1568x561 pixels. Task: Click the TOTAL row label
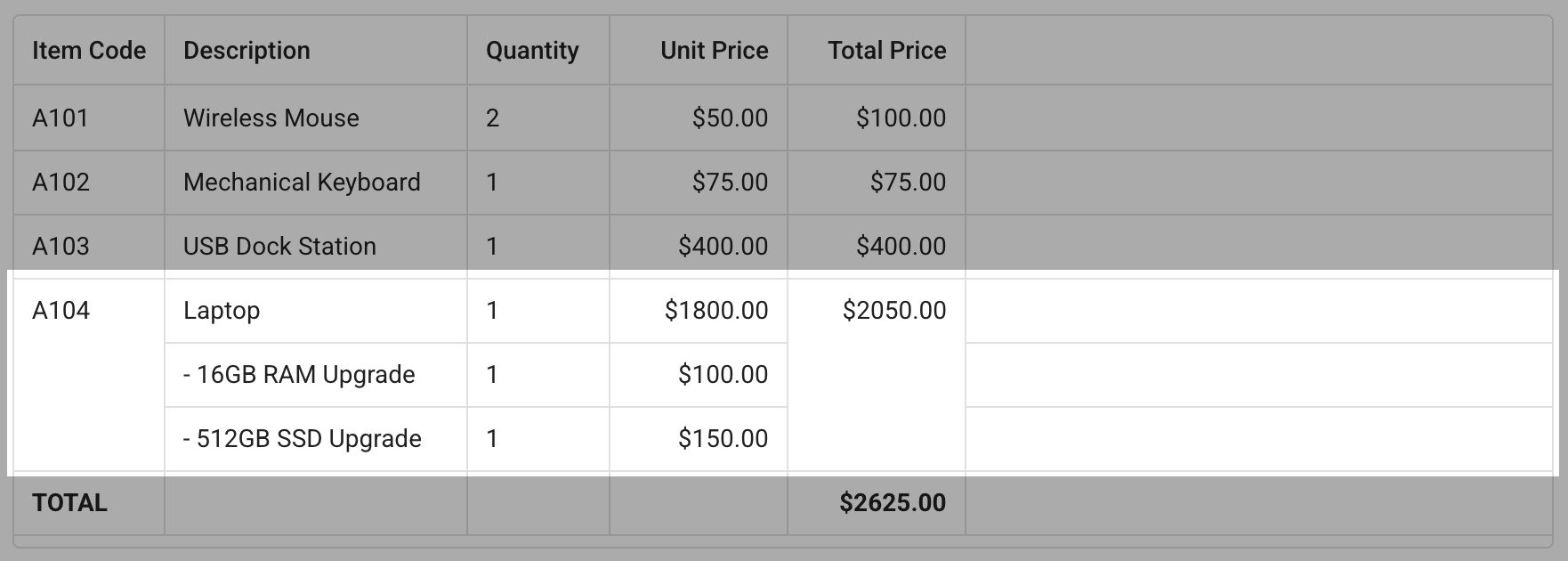click(x=69, y=503)
